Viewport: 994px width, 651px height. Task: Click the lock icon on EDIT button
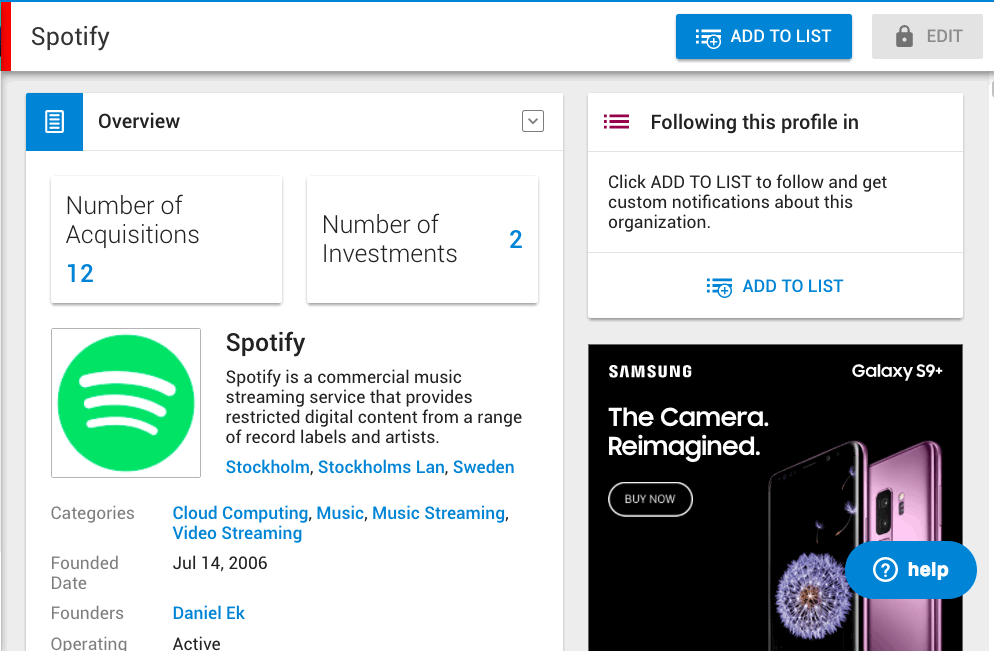click(x=904, y=37)
